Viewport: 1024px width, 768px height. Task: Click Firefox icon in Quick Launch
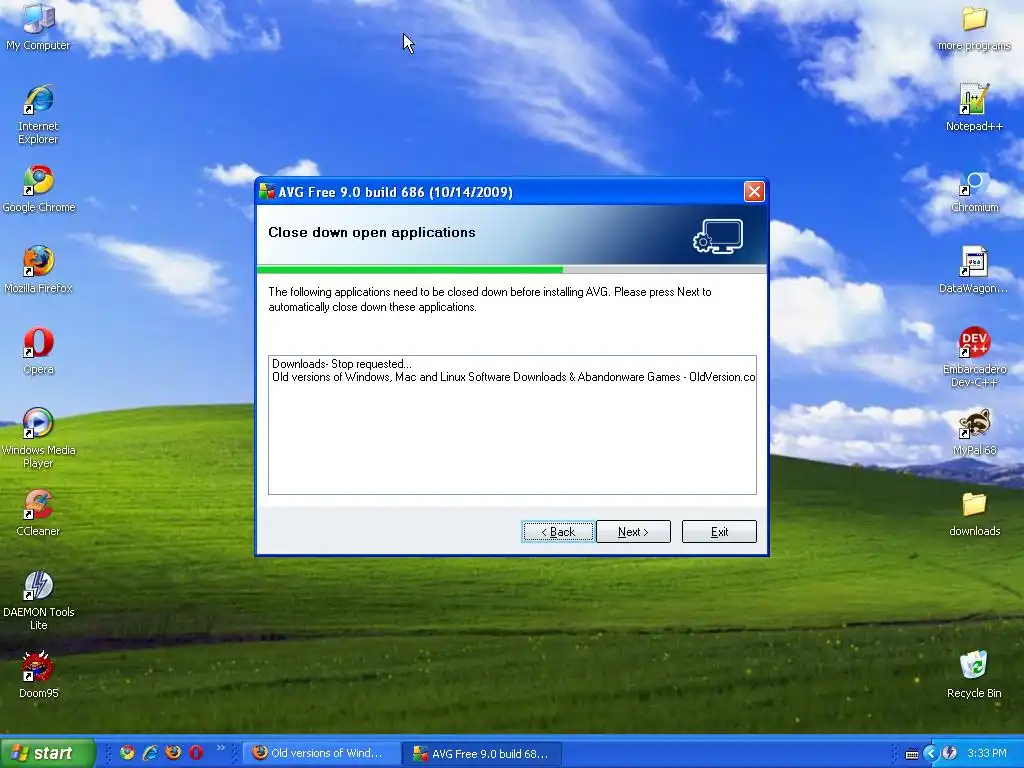[173, 752]
